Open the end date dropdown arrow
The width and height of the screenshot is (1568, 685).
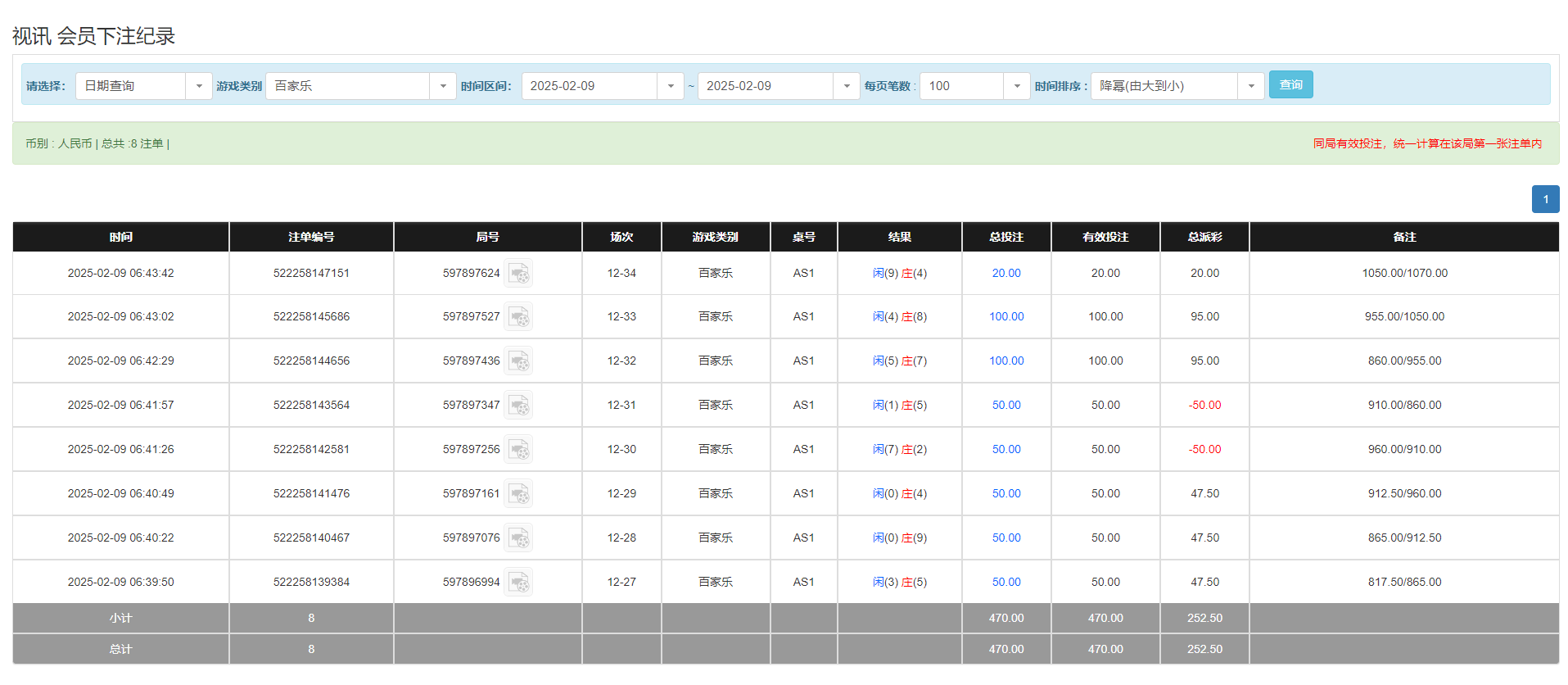tap(846, 86)
